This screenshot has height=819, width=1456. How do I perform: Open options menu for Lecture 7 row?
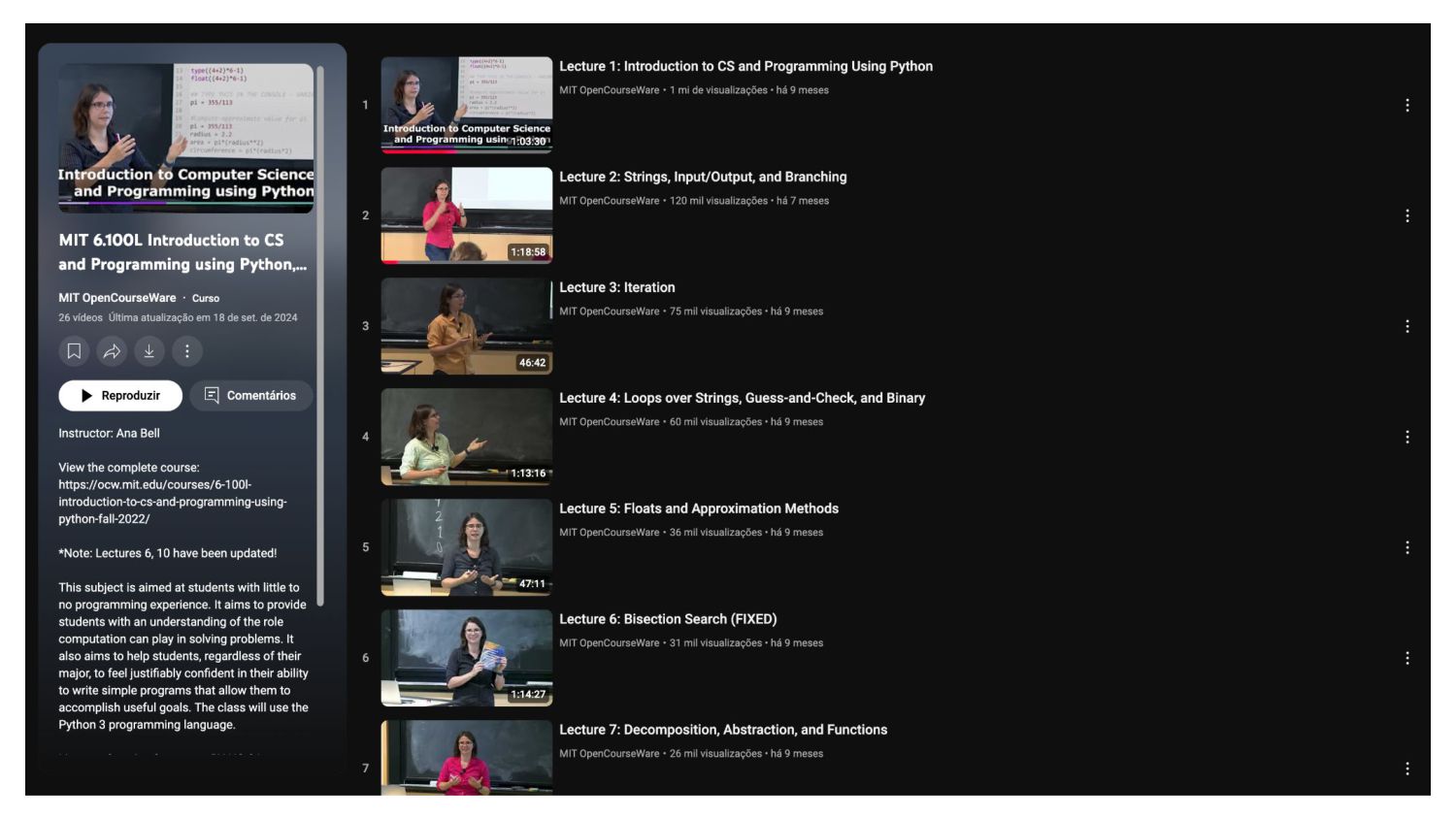[x=1407, y=769]
